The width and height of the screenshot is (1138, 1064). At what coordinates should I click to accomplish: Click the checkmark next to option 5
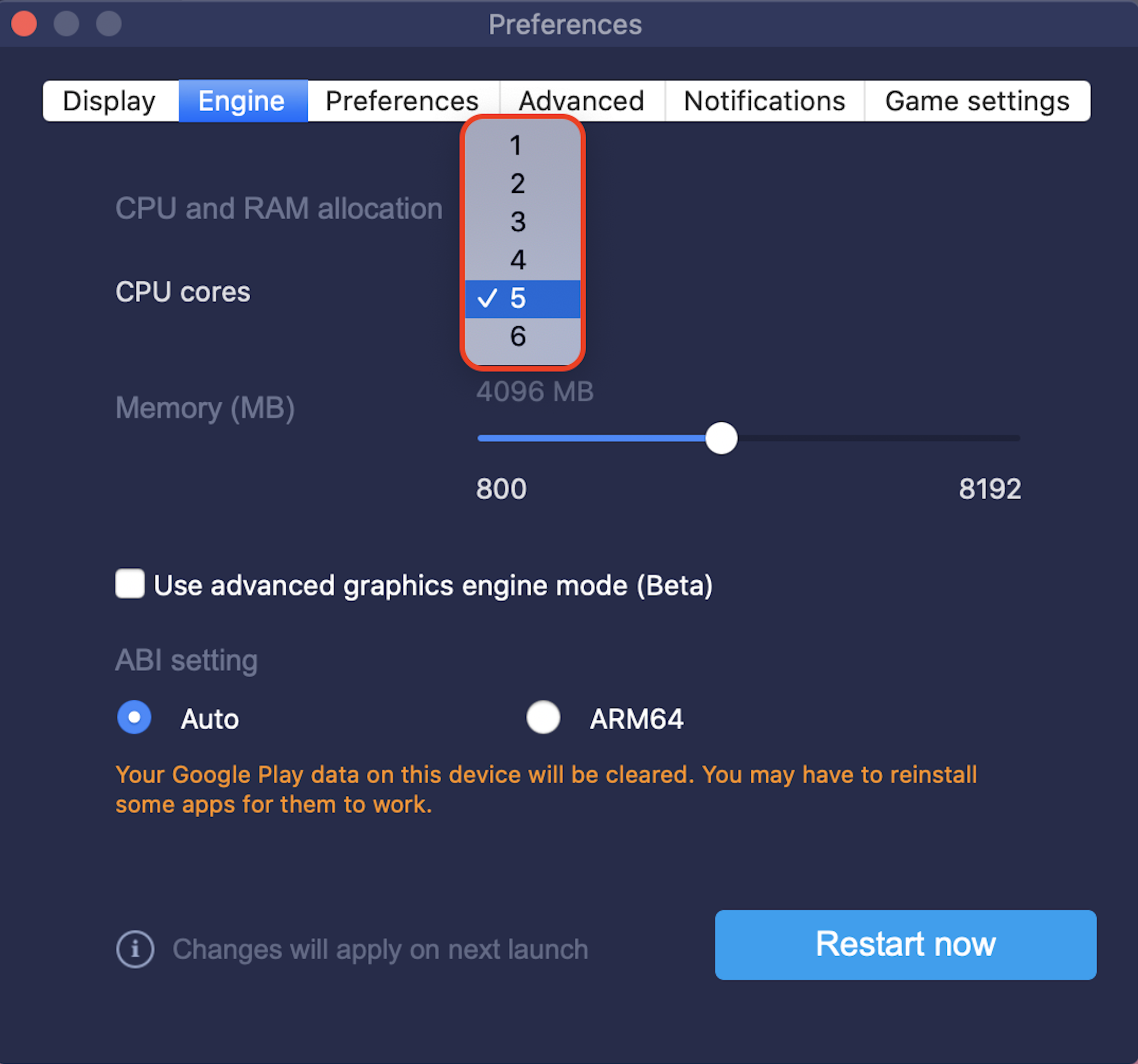pyautogui.click(x=487, y=299)
